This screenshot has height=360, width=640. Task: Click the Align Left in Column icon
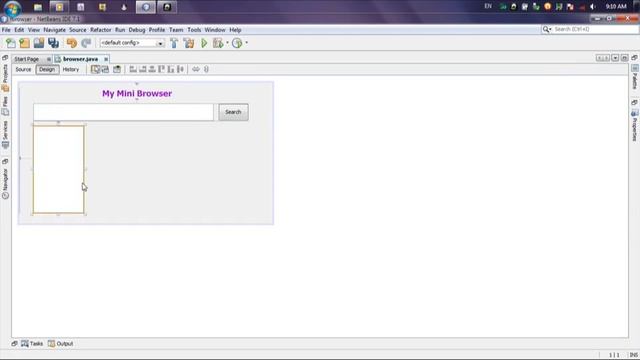click(133, 69)
